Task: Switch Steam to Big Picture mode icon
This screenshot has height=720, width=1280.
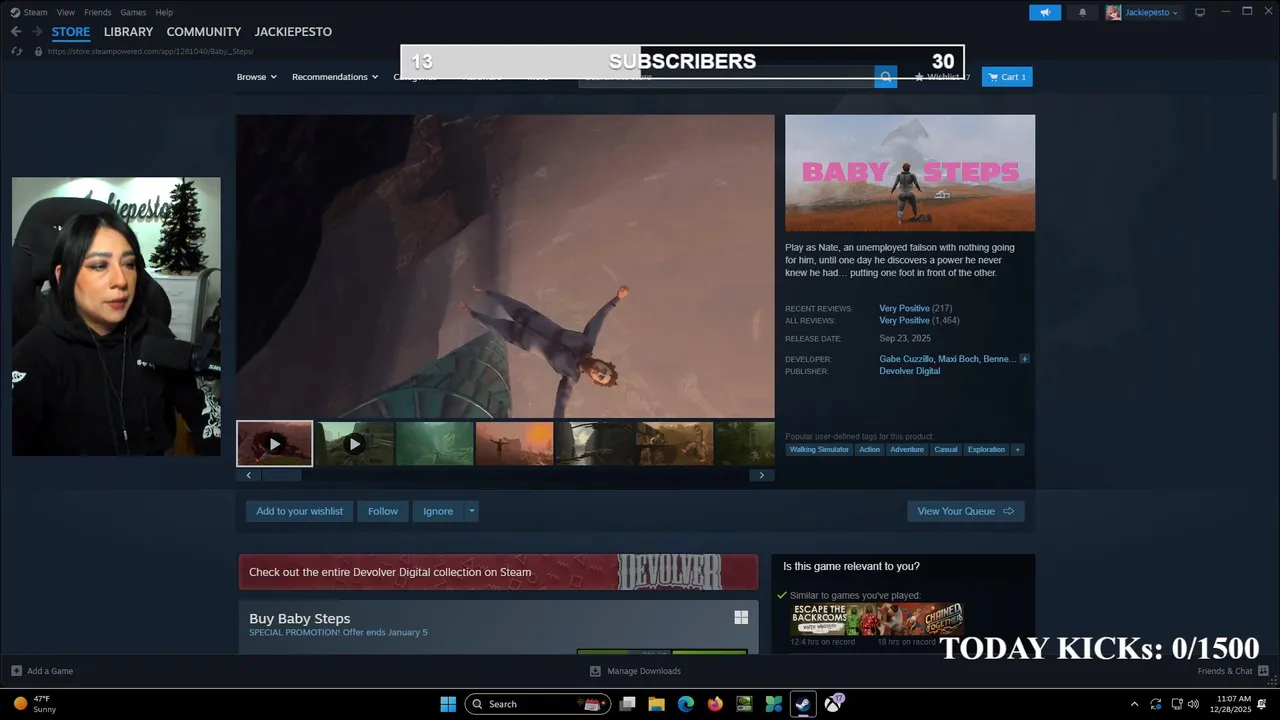Action: point(1200,12)
